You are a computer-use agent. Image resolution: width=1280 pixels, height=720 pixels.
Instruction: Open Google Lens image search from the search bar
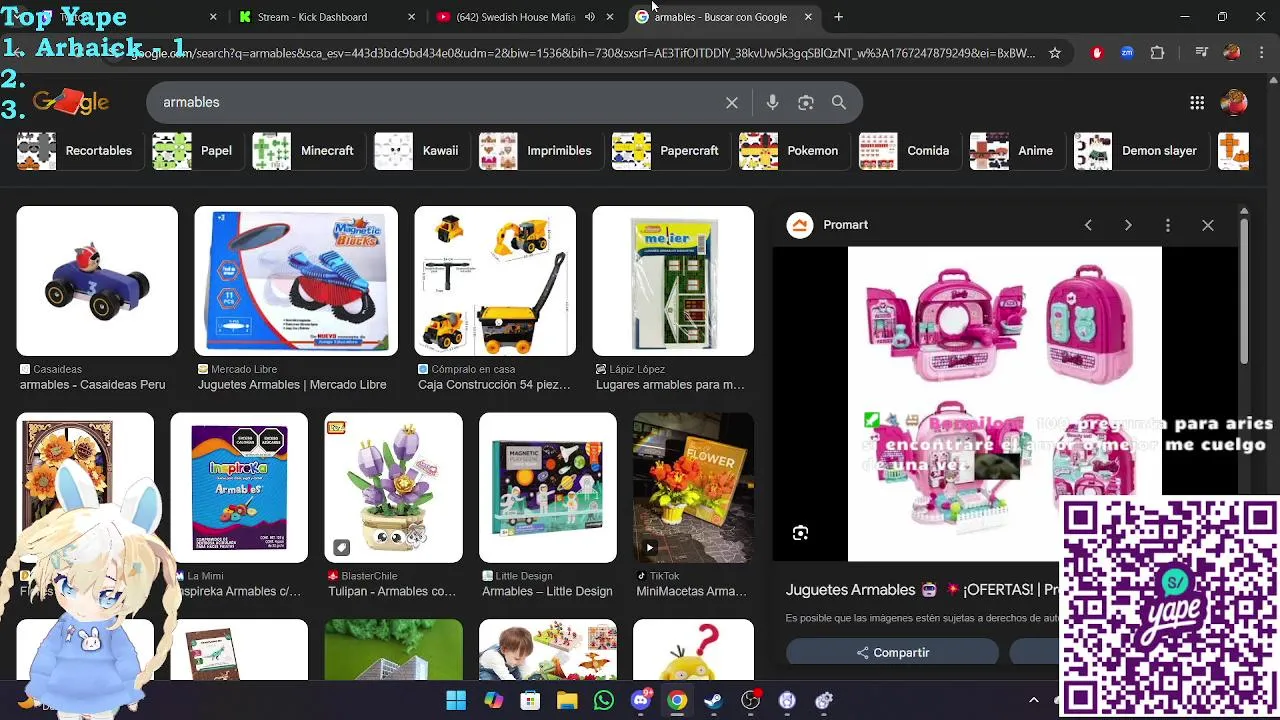tap(806, 102)
